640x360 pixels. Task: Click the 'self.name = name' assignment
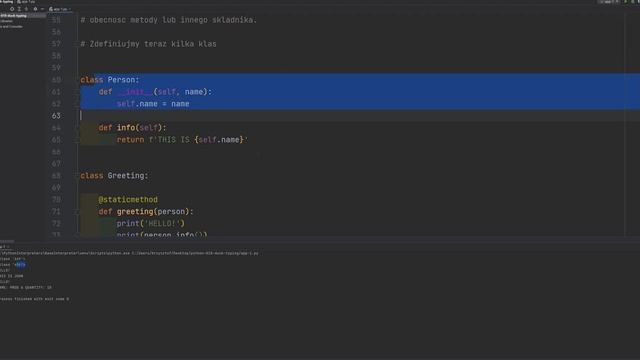click(x=153, y=104)
